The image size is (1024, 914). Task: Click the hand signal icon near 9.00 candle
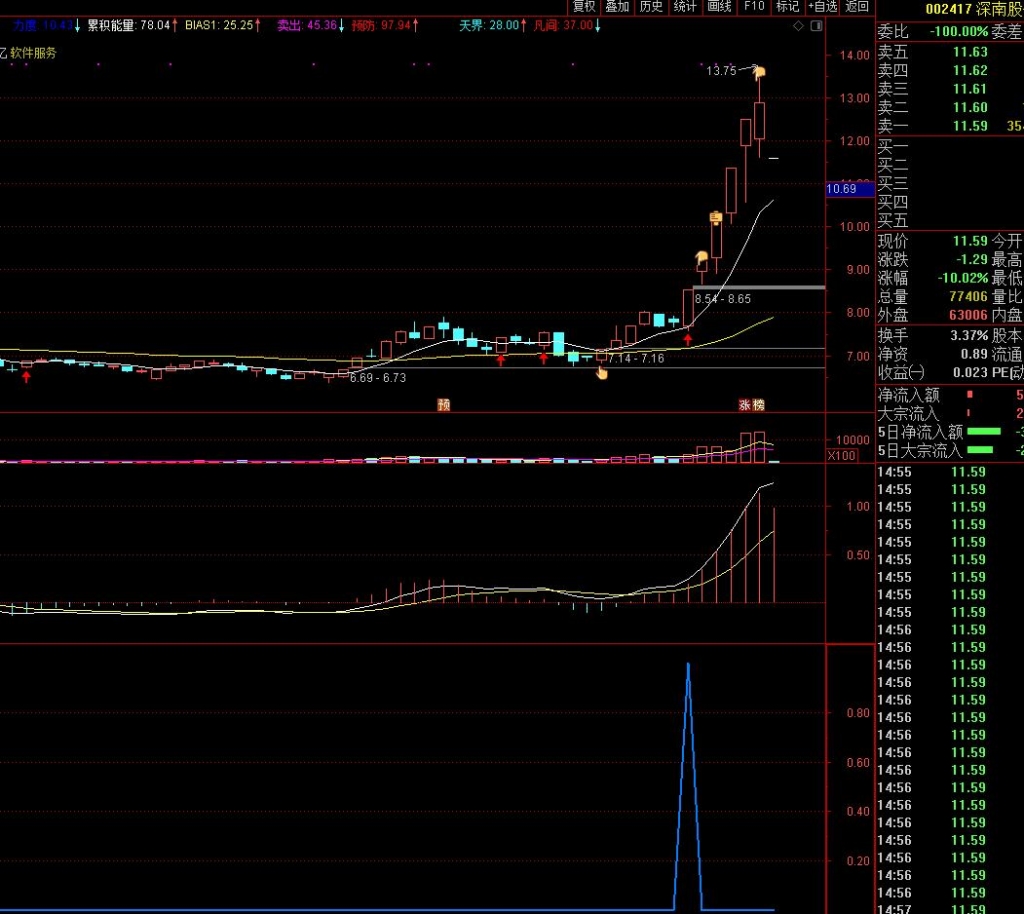702,257
